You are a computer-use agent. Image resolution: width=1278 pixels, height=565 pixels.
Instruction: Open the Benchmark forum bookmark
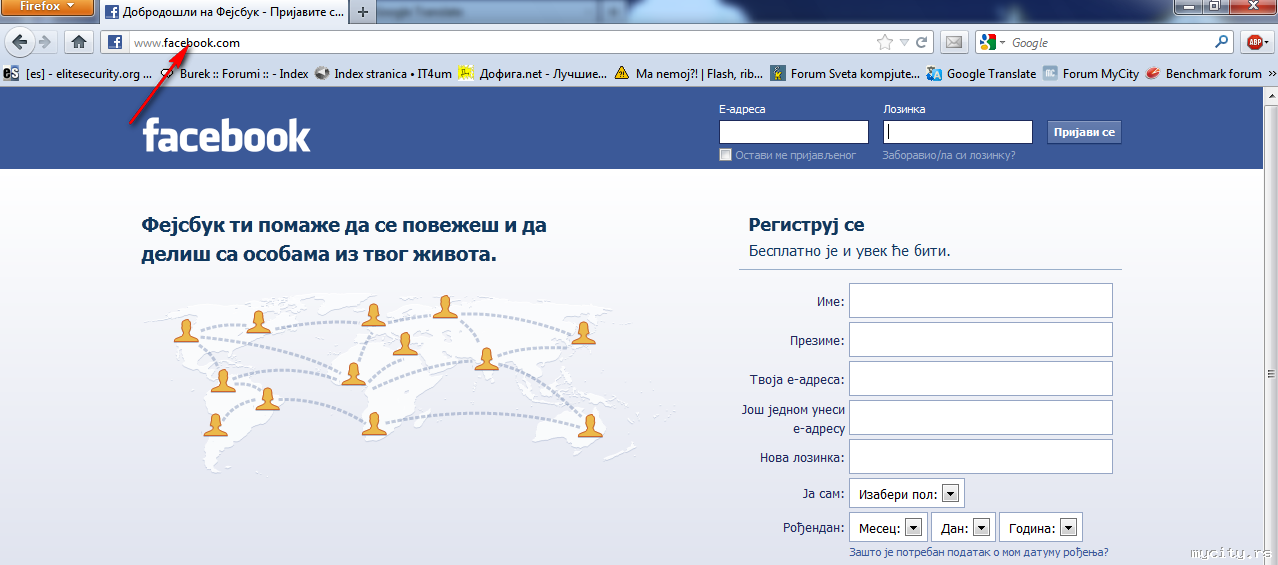(x=1204, y=73)
